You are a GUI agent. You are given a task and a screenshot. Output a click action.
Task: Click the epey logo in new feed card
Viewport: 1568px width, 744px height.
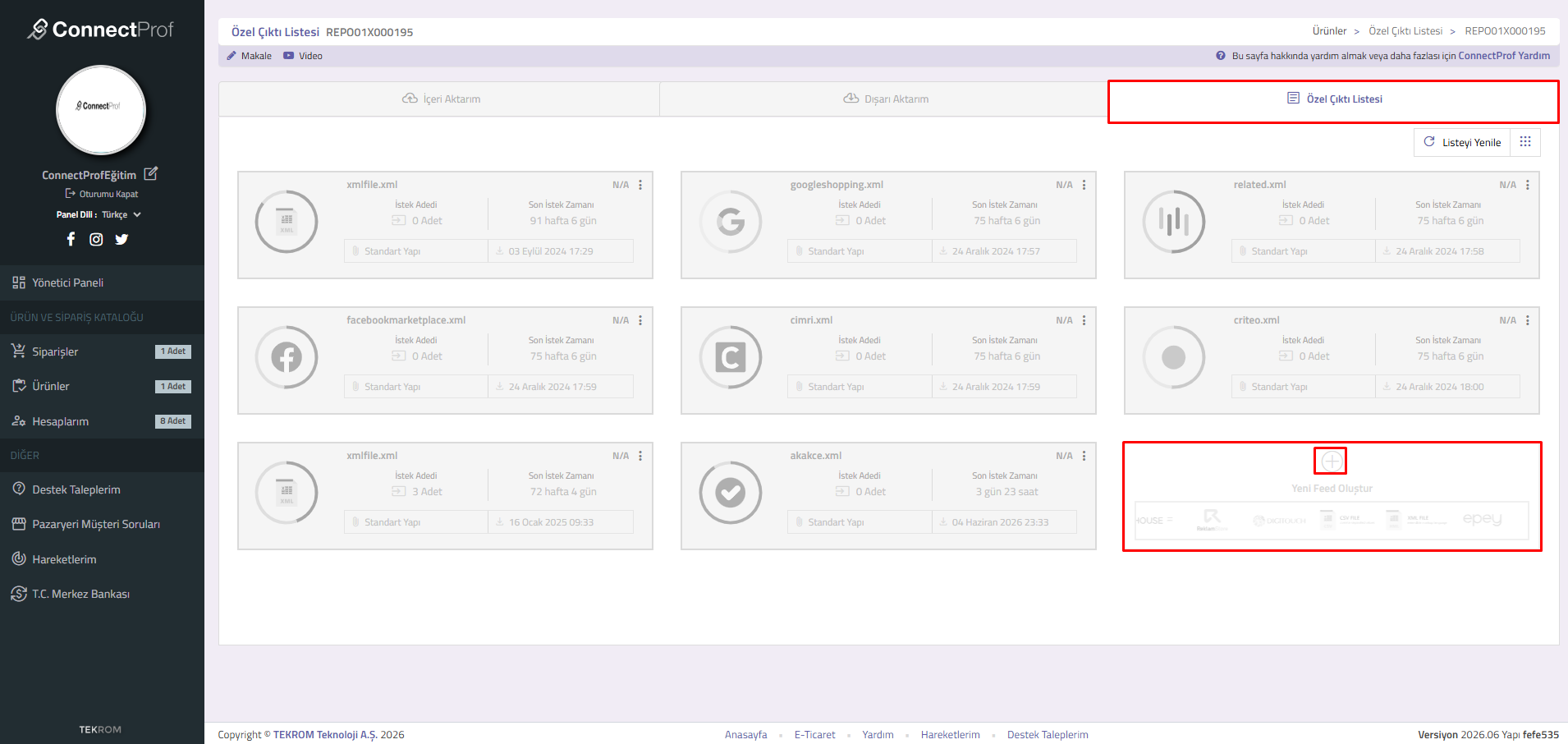1483,519
